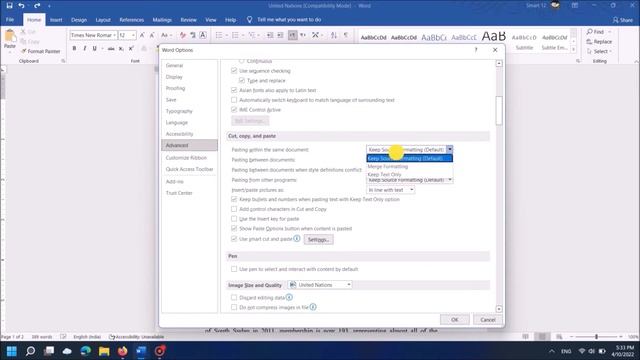Toggle Bold formatting in the ribbon

pos(74,49)
